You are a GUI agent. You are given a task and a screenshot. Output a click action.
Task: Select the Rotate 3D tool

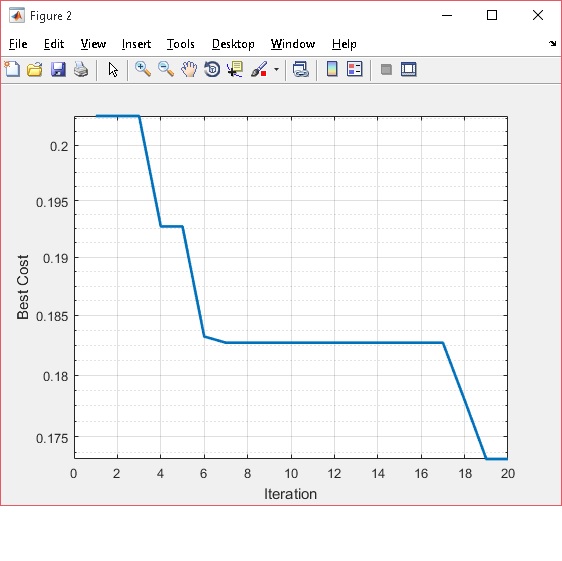[x=212, y=69]
